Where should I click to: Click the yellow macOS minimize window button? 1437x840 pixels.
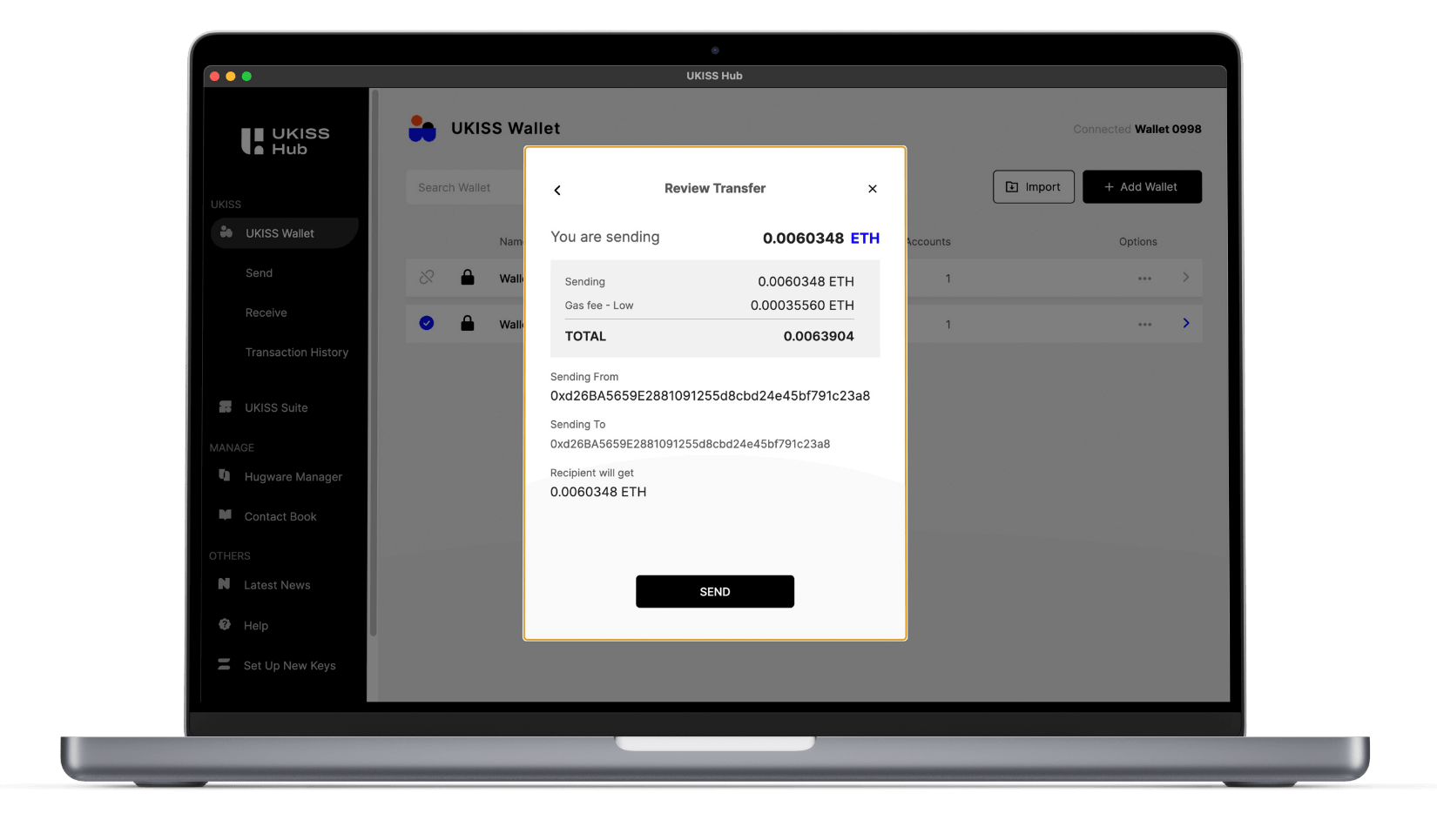click(230, 77)
